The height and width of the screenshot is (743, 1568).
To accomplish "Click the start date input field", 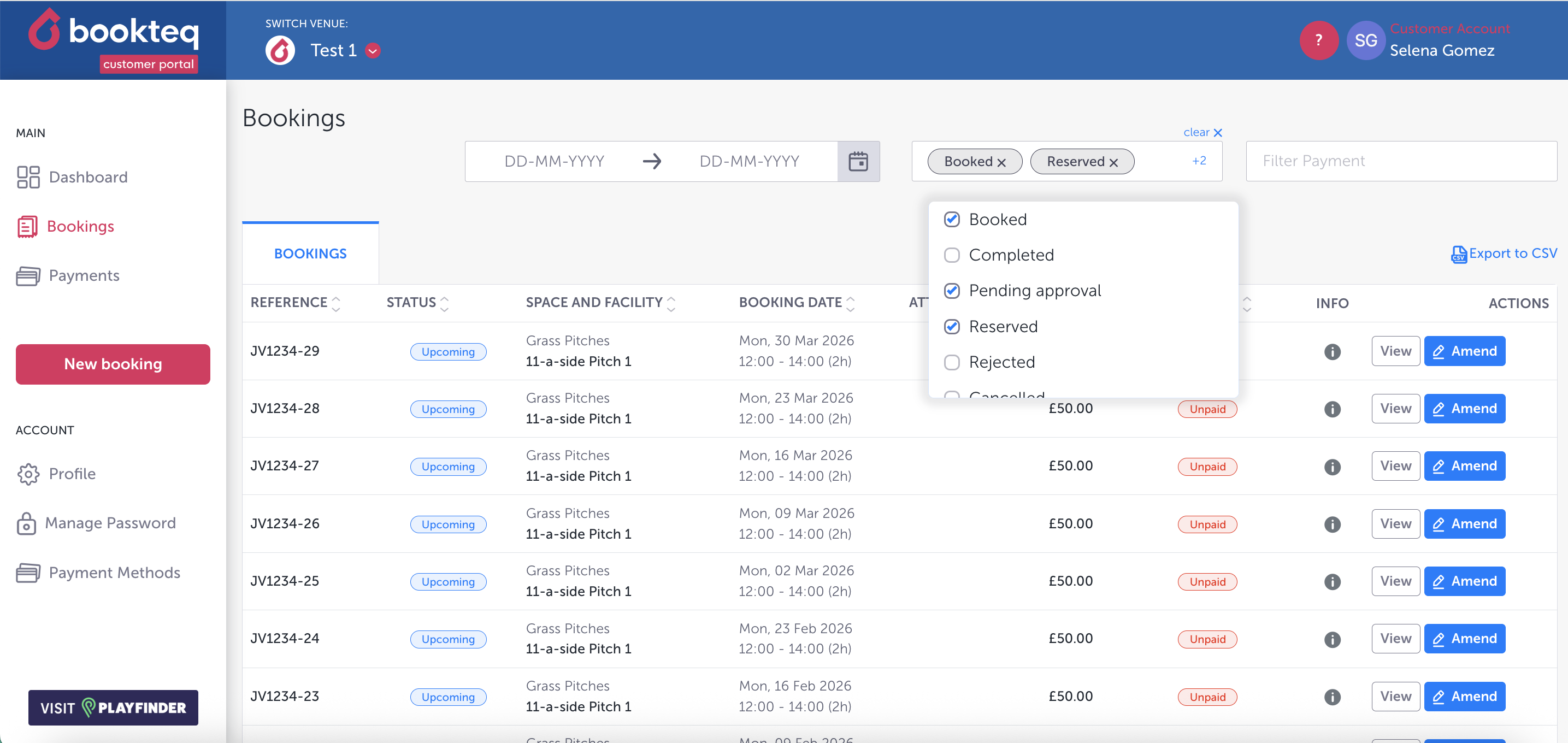I will coord(553,161).
